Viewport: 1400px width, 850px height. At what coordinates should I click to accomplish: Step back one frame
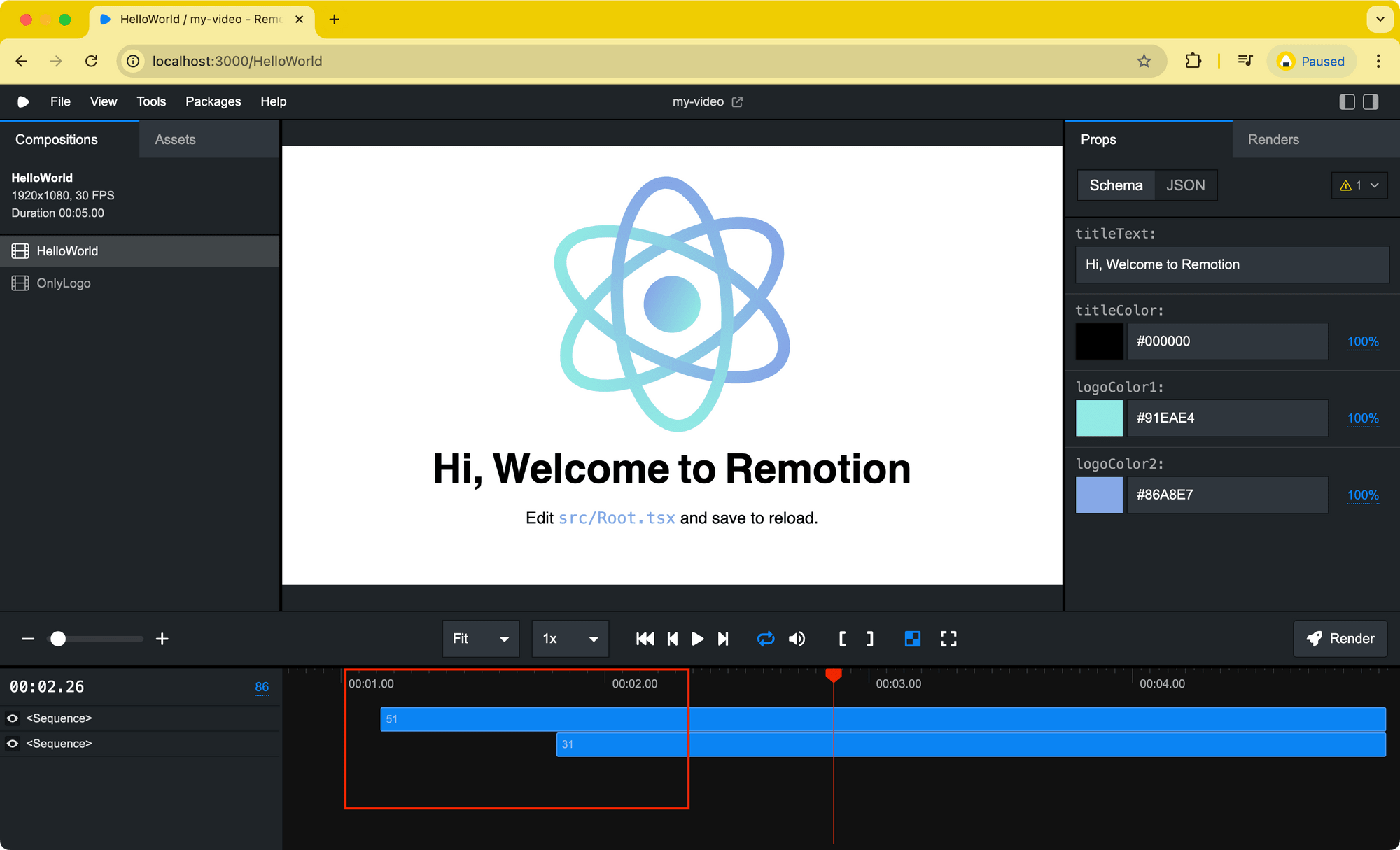673,639
